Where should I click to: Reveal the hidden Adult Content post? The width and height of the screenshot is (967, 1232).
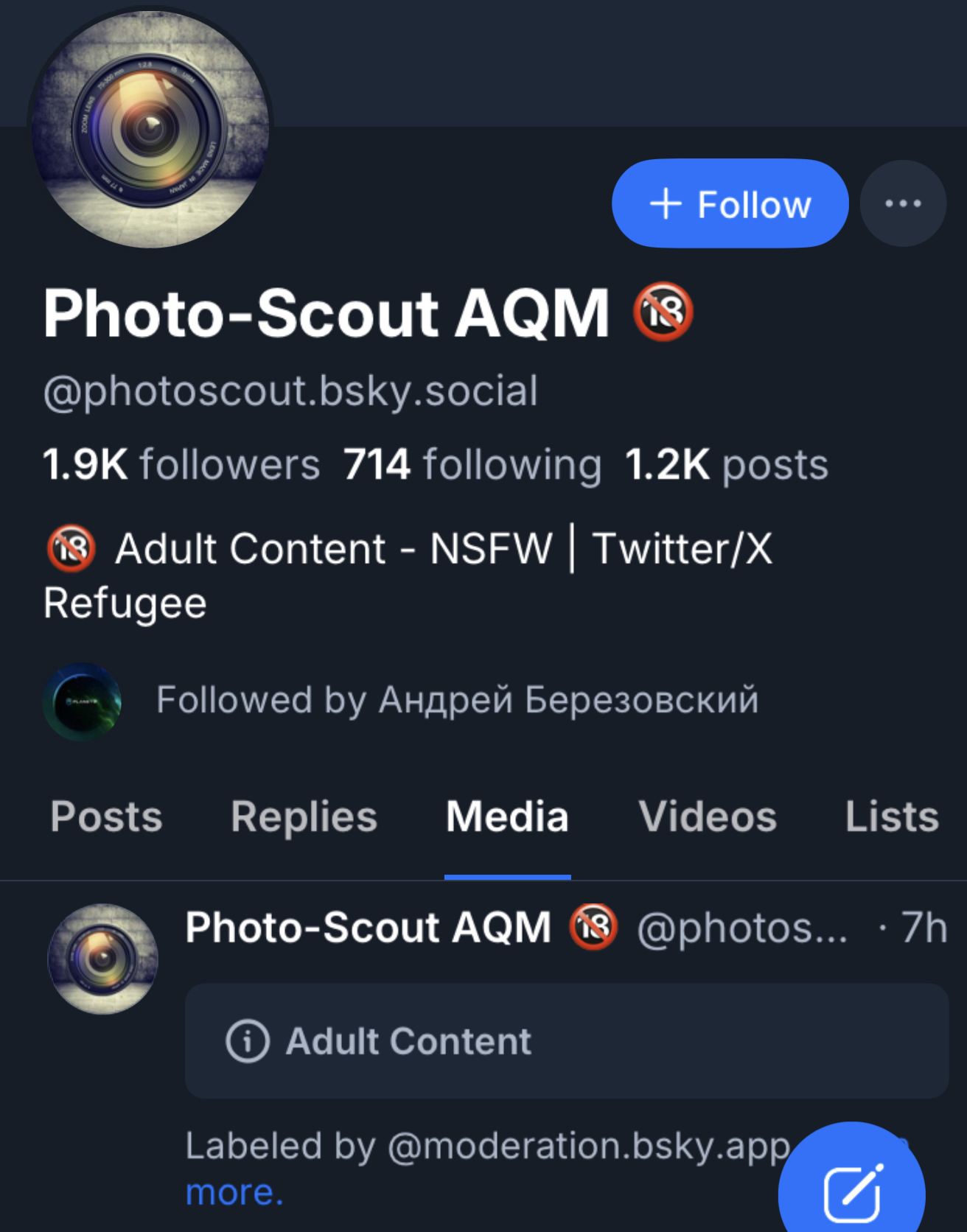pyautogui.click(x=566, y=1041)
